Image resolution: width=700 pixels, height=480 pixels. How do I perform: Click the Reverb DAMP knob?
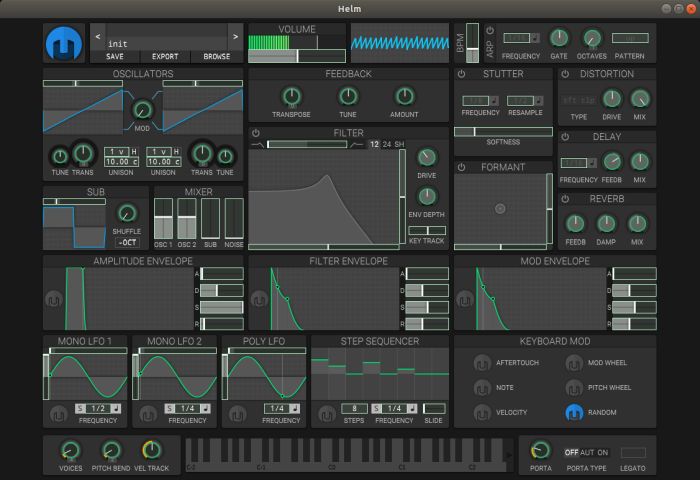606,224
